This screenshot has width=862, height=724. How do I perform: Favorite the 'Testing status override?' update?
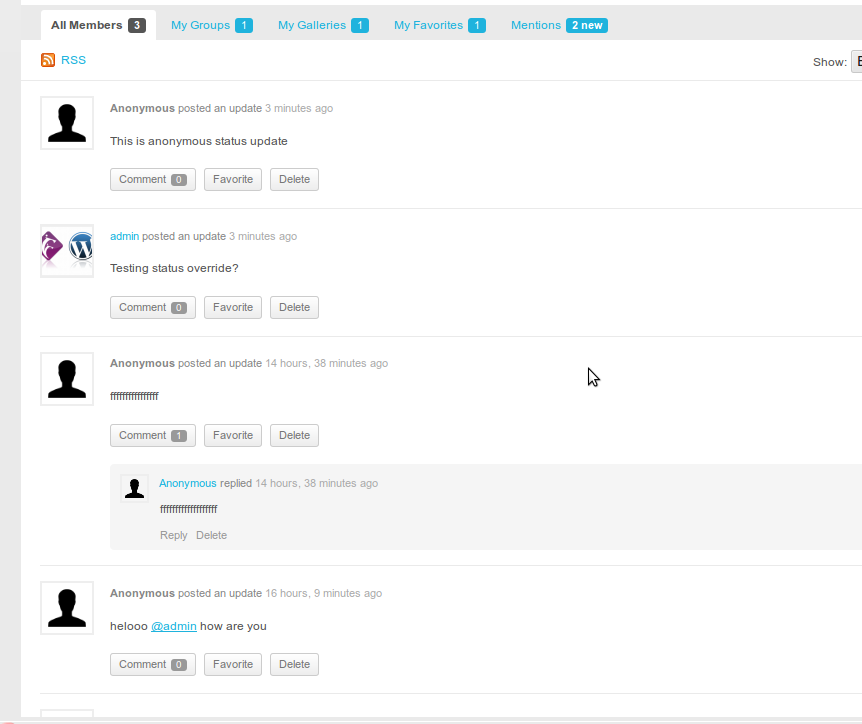(232, 307)
